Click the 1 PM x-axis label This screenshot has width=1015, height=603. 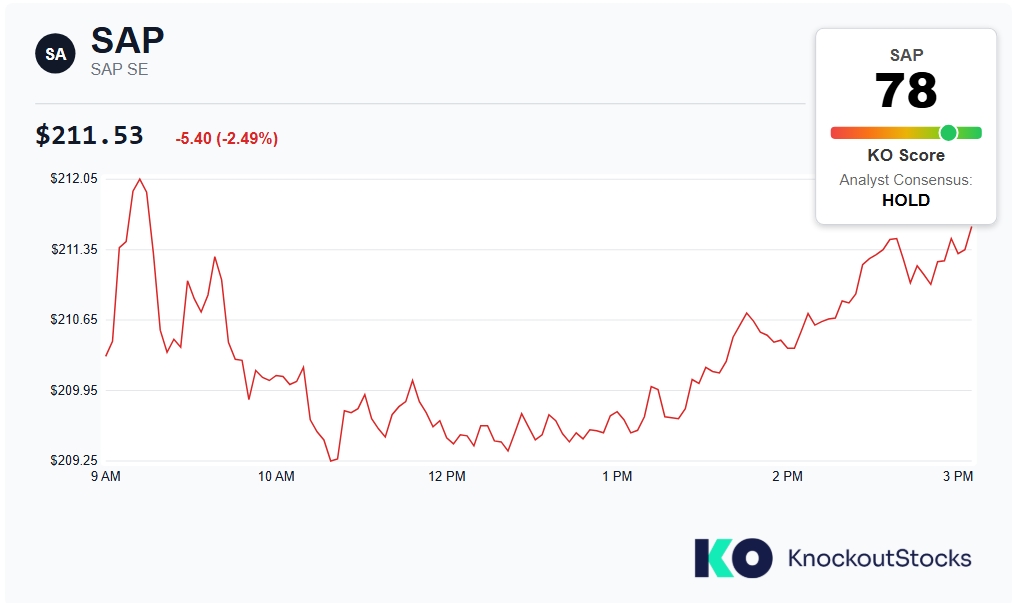pos(617,476)
